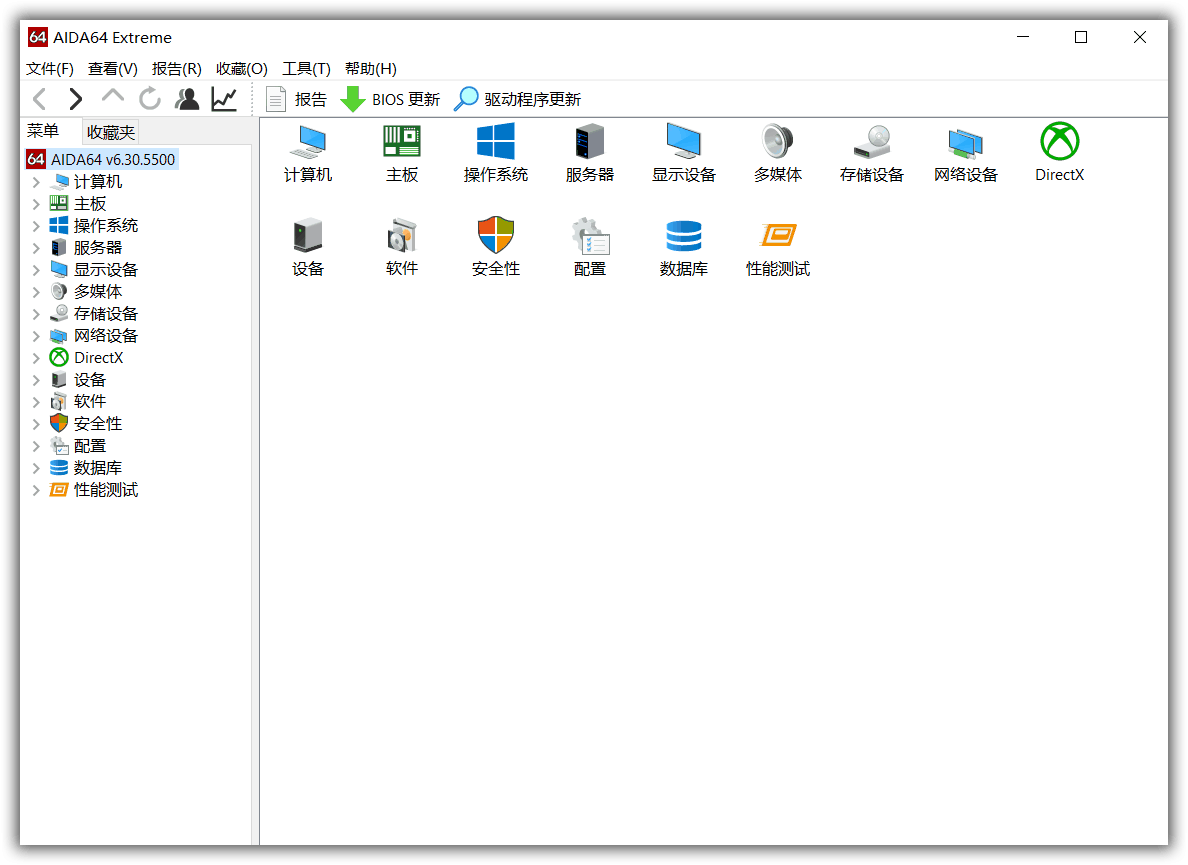Switch to the 收藏夹 tab
This screenshot has width=1188, height=865.
click(110, 131)
